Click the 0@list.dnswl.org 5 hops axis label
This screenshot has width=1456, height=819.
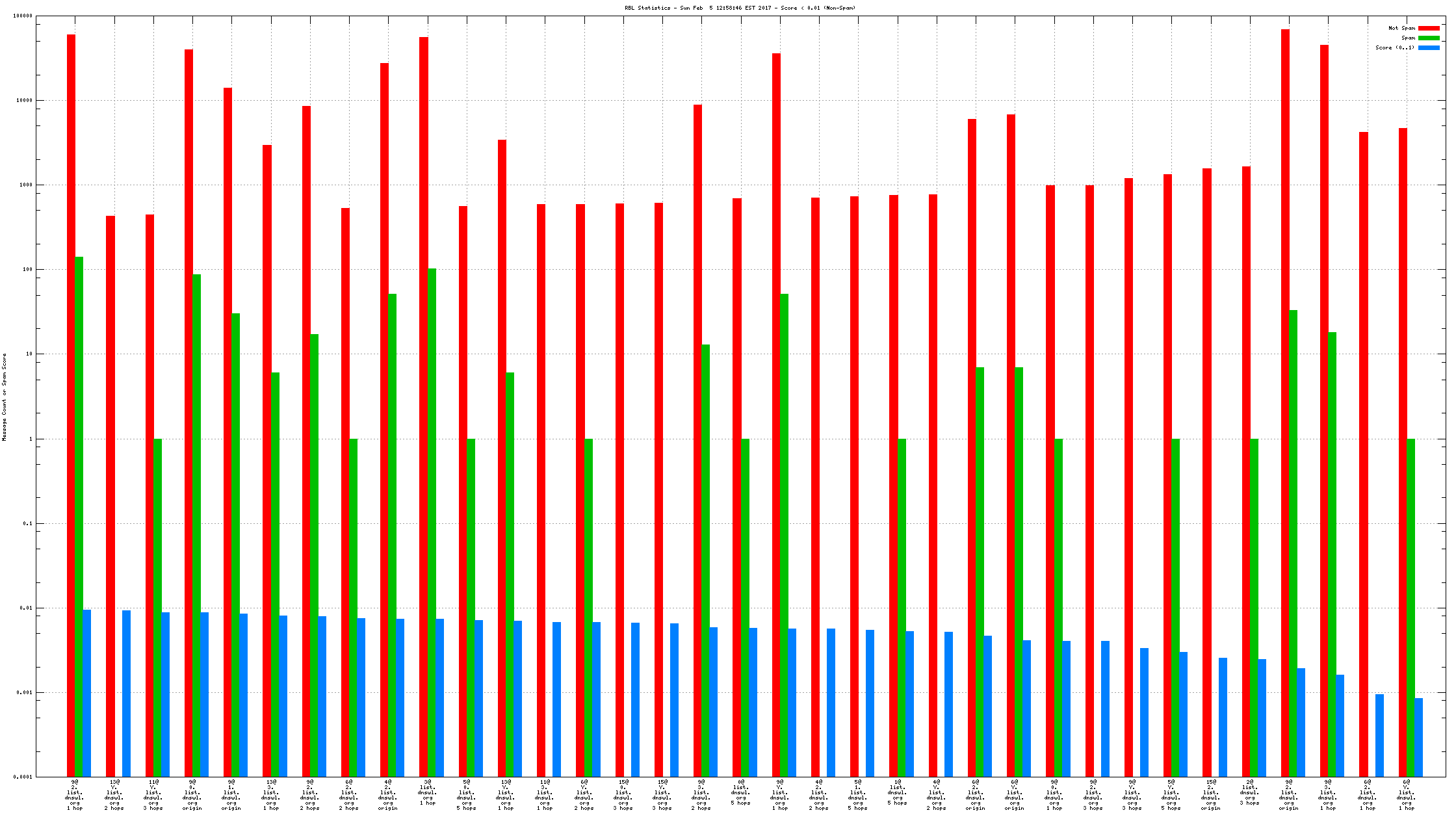click(x=741, y=792)
